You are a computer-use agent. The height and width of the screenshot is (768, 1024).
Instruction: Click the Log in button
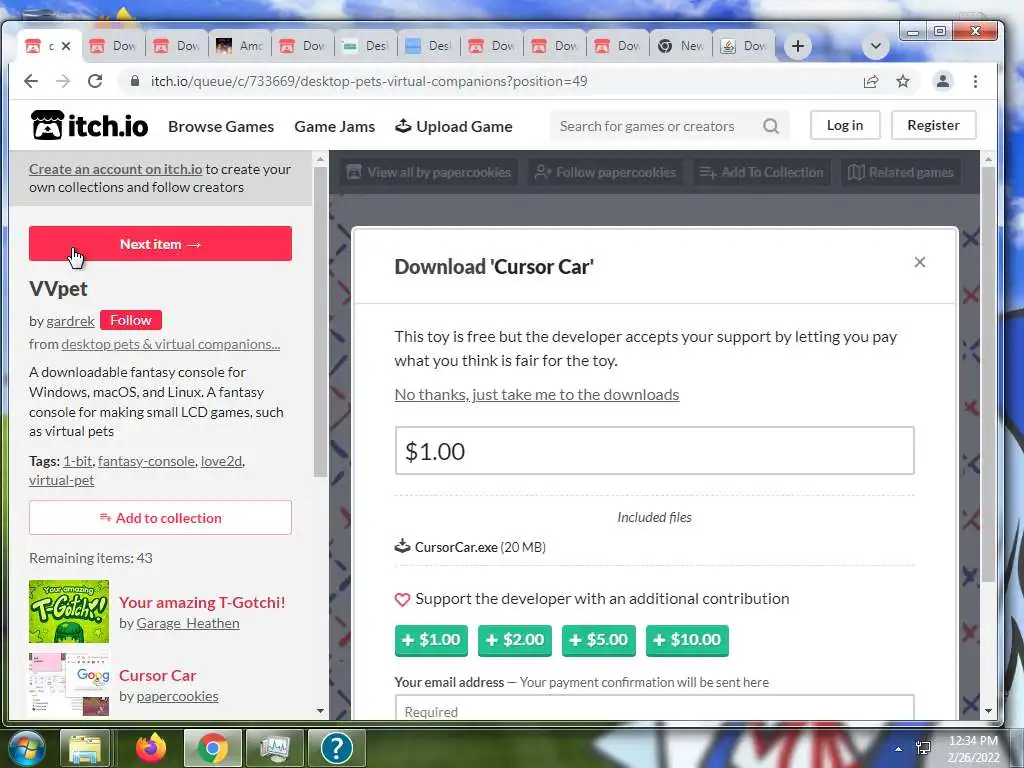[844, 125]
